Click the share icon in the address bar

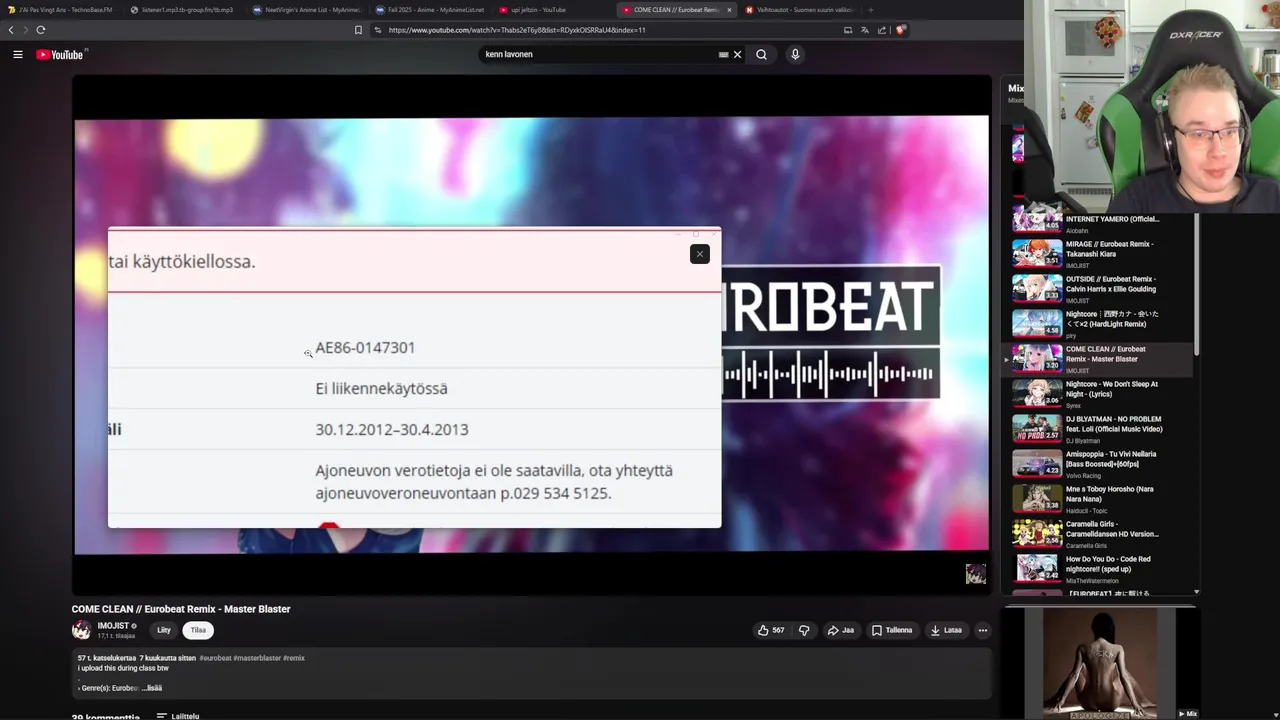882,30
